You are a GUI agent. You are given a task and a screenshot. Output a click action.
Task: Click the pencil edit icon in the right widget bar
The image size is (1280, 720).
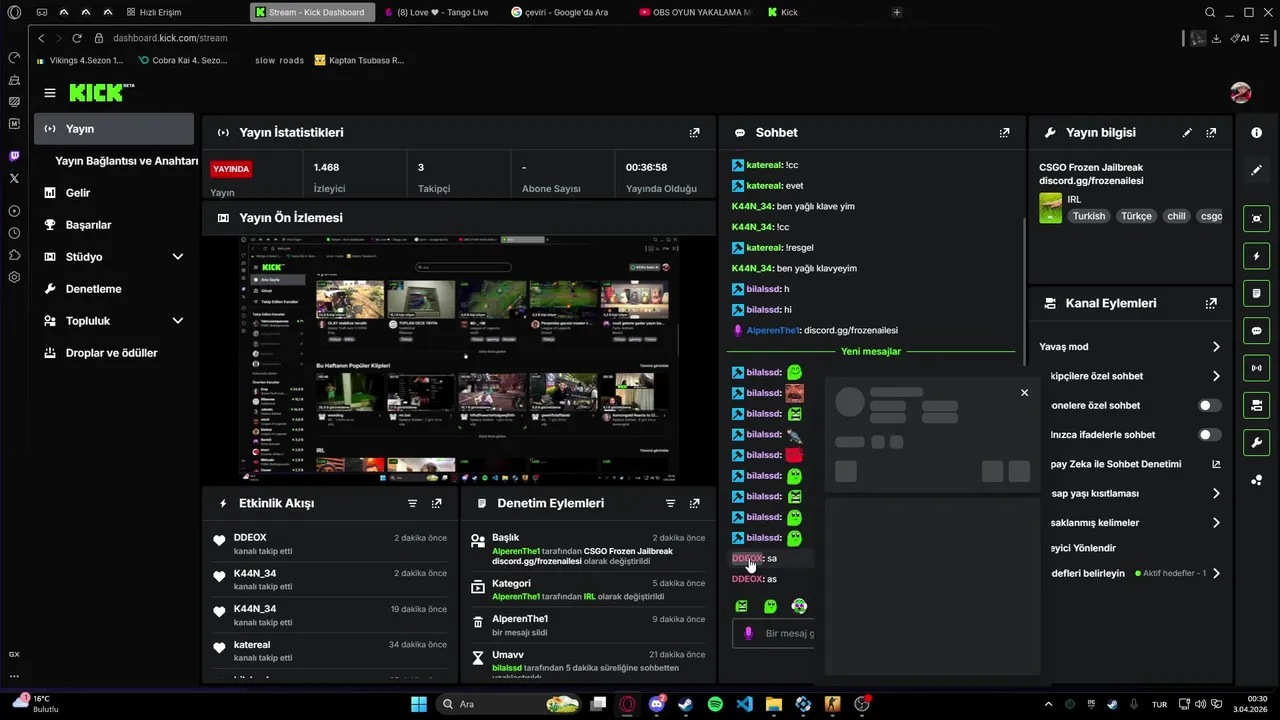[1256, 170]
